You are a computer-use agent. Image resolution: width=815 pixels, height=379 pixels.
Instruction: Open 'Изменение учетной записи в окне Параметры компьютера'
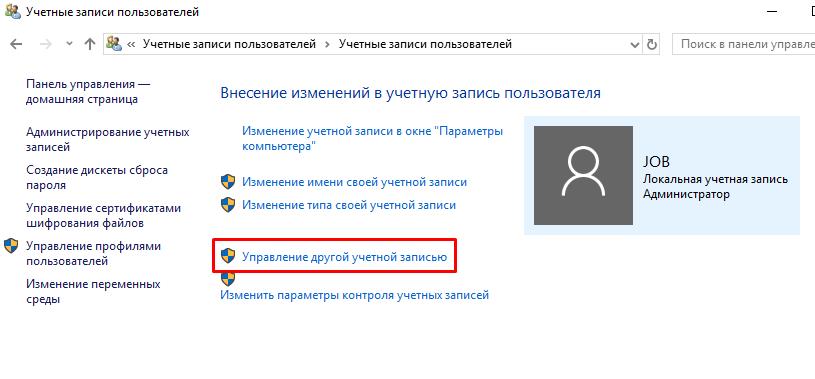click(x=372, y=138)
